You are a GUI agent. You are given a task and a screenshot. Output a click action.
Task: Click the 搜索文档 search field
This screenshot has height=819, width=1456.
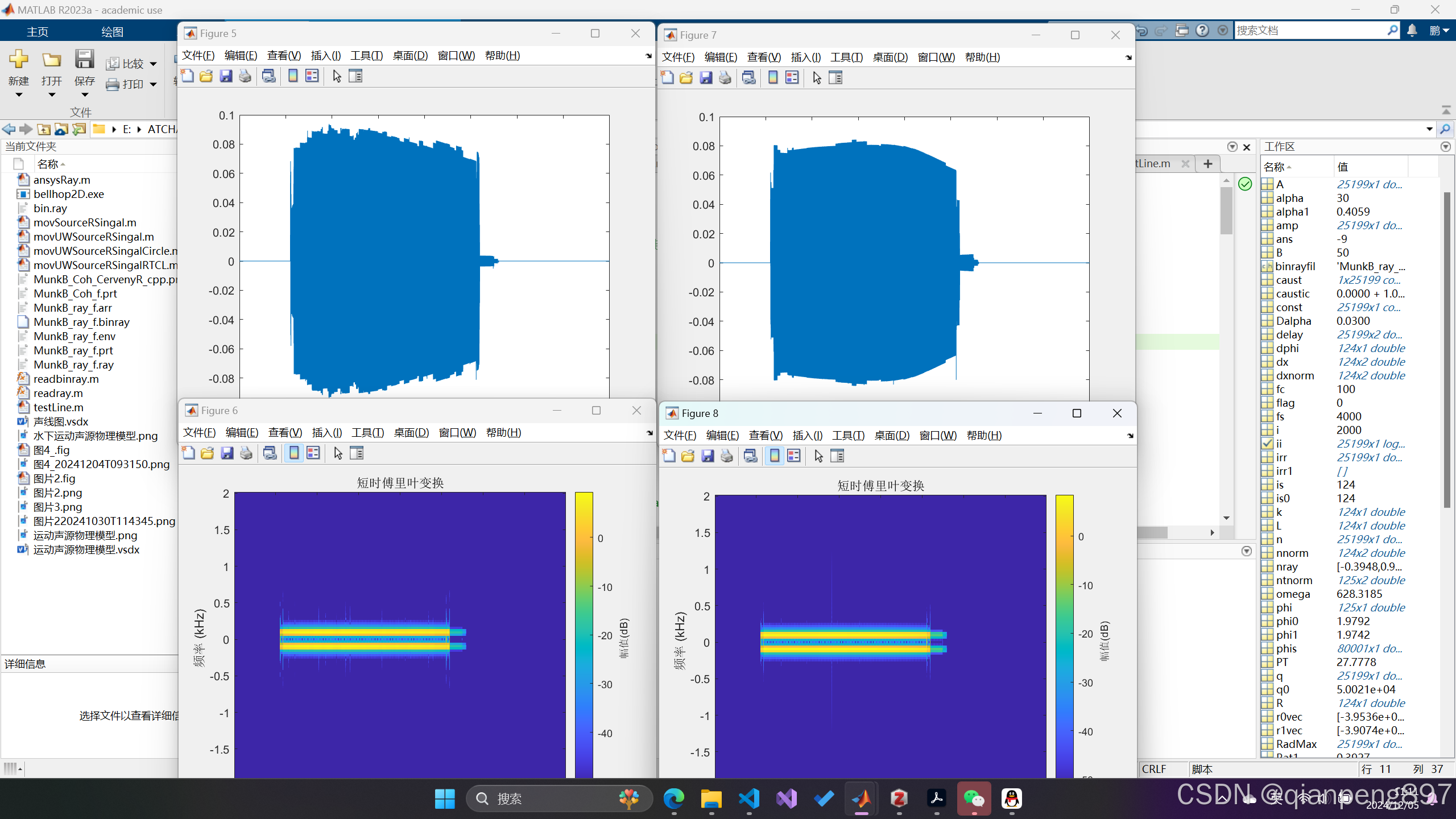[x=1308, y=31]
